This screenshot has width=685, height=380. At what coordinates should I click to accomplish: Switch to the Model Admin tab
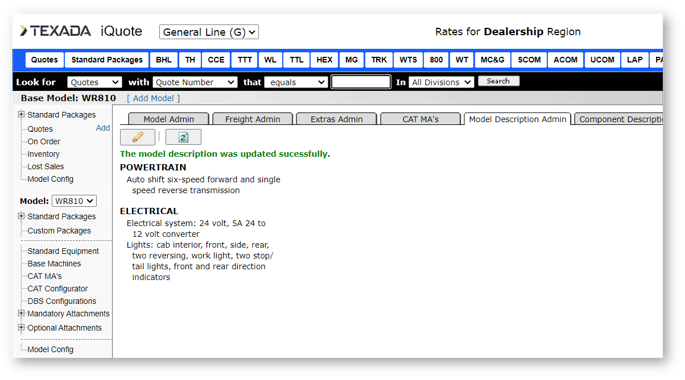169,119
